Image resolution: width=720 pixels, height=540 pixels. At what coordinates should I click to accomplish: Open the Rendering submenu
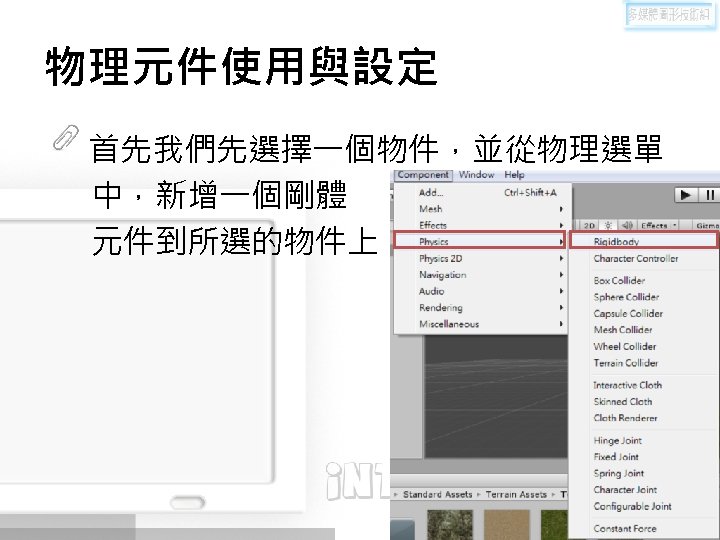(x=481, y=308)
